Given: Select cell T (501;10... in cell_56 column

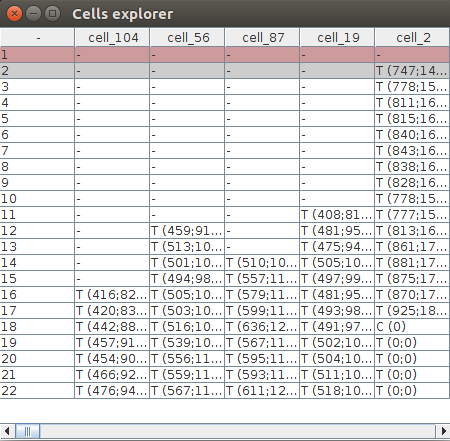Looking at the screenshot, I should [187, 263].
